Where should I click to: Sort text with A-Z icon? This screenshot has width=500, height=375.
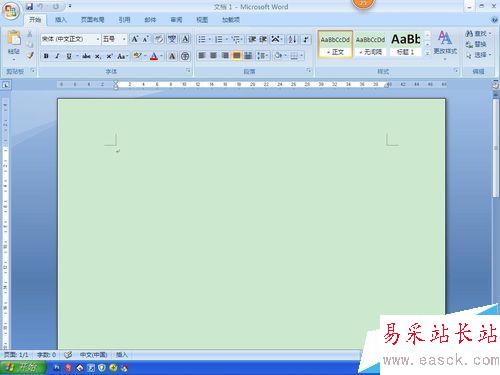[292, 40]
